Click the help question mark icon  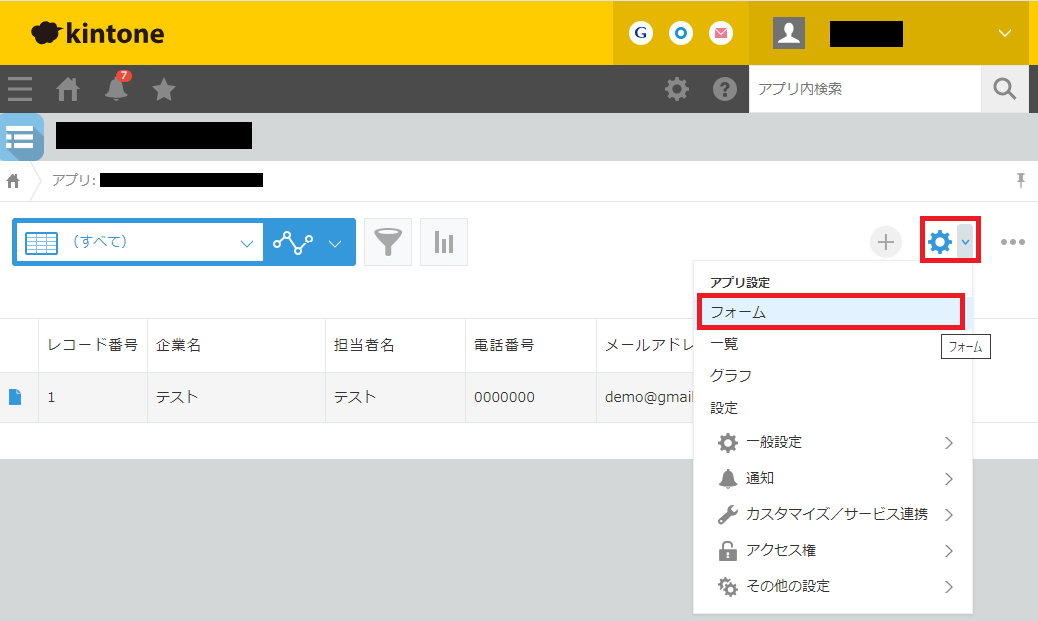[x=725, y=90]
